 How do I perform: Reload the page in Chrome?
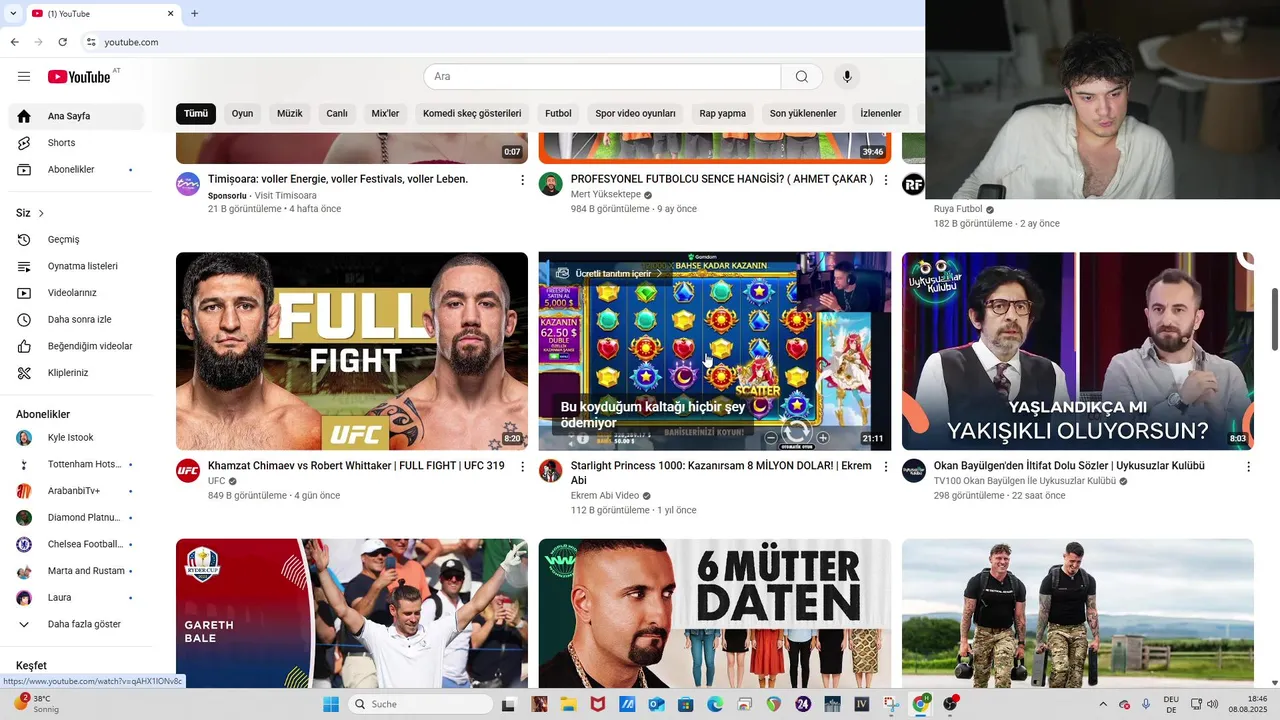63,42
